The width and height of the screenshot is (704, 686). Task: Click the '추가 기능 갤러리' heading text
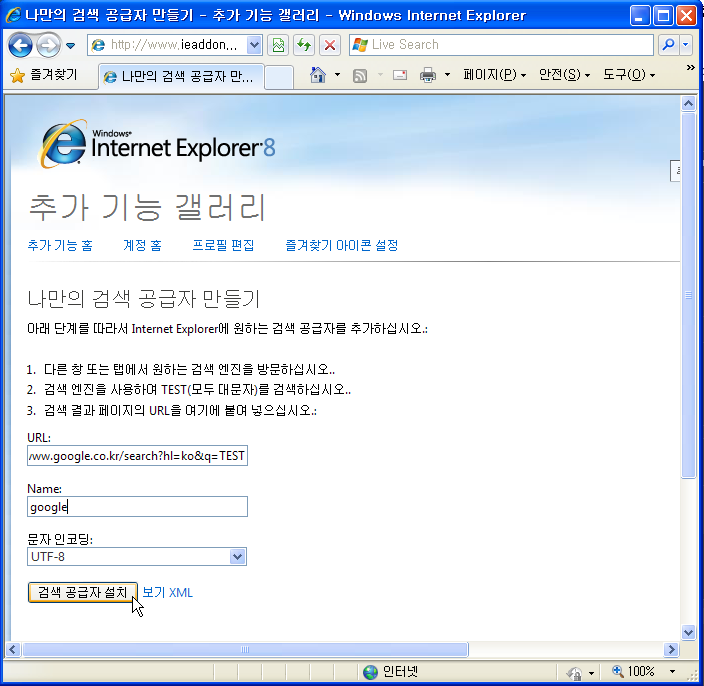click(x=147, y=207)
